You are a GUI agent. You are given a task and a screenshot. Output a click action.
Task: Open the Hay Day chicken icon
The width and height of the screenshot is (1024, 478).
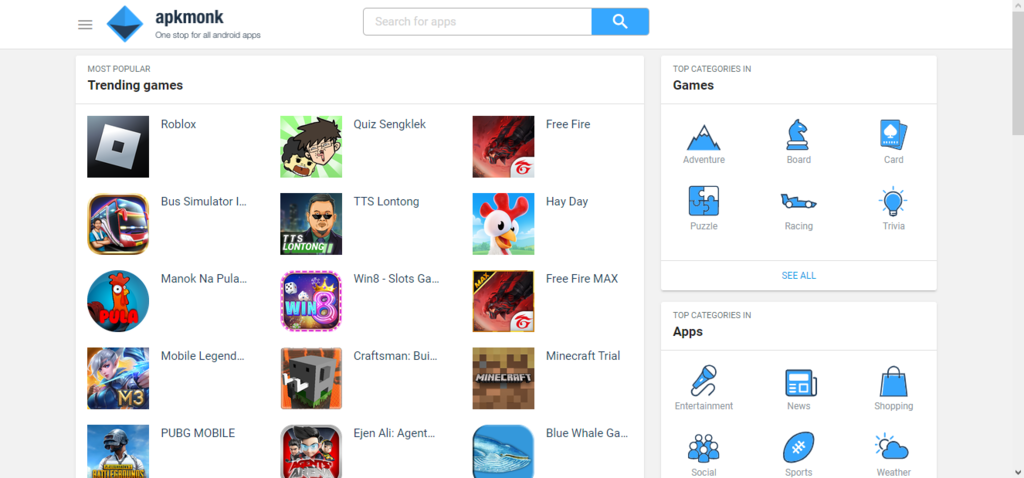pos(504,224)
